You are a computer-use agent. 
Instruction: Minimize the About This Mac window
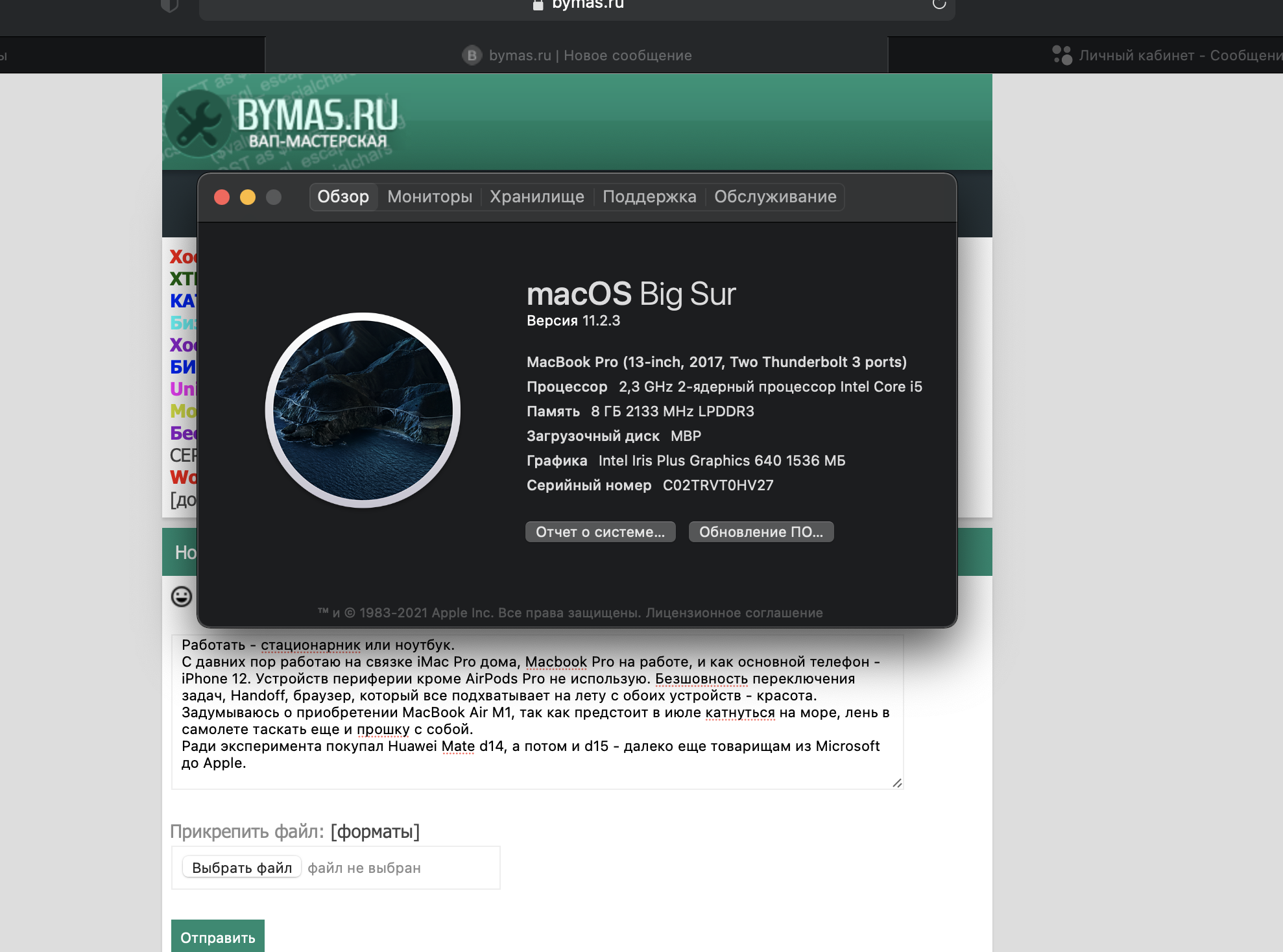click(248, 197)
